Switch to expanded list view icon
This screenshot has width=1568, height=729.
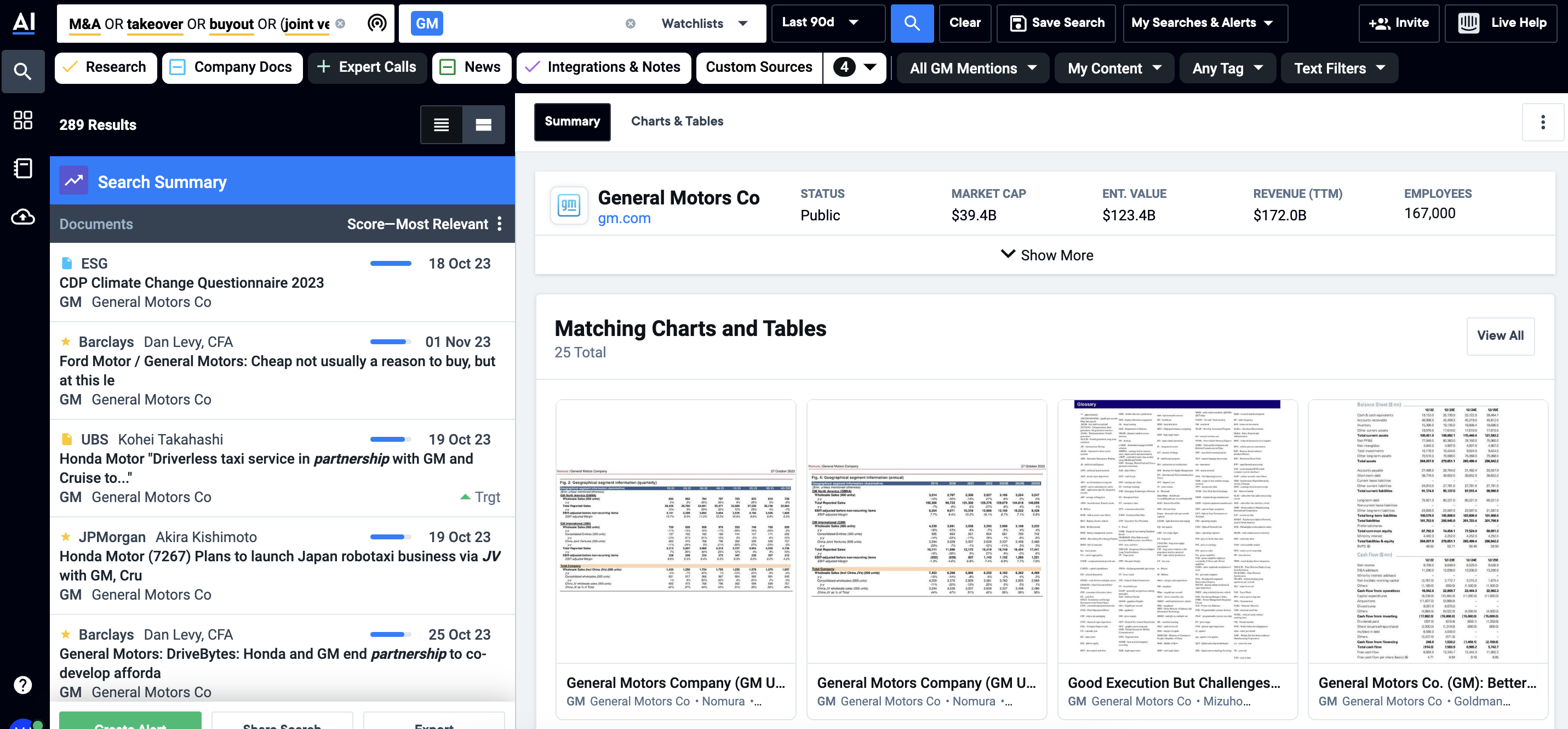(483, 125)
